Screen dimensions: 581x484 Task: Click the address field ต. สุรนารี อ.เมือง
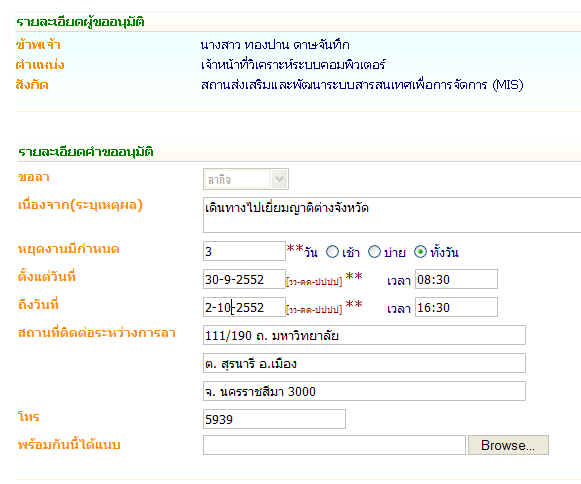(364, 363)
